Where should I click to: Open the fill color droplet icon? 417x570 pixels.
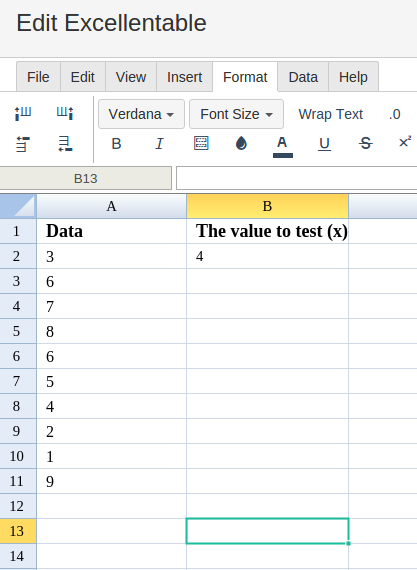(241, 143)
